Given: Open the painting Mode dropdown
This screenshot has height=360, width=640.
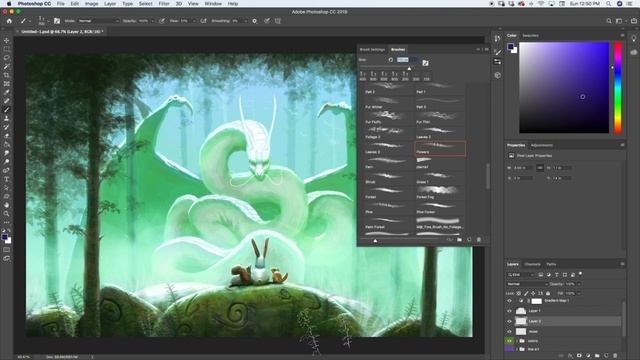Looking at the screenshot, I should pyautogui.click(x=98, y=21).
